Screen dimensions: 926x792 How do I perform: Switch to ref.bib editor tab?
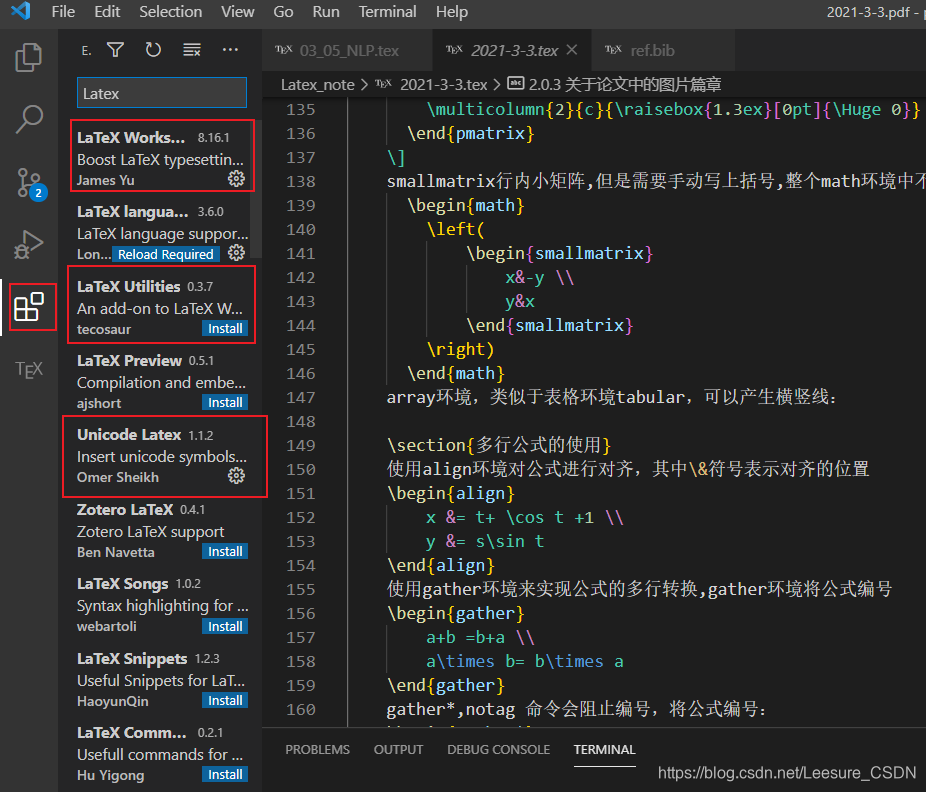663,50
